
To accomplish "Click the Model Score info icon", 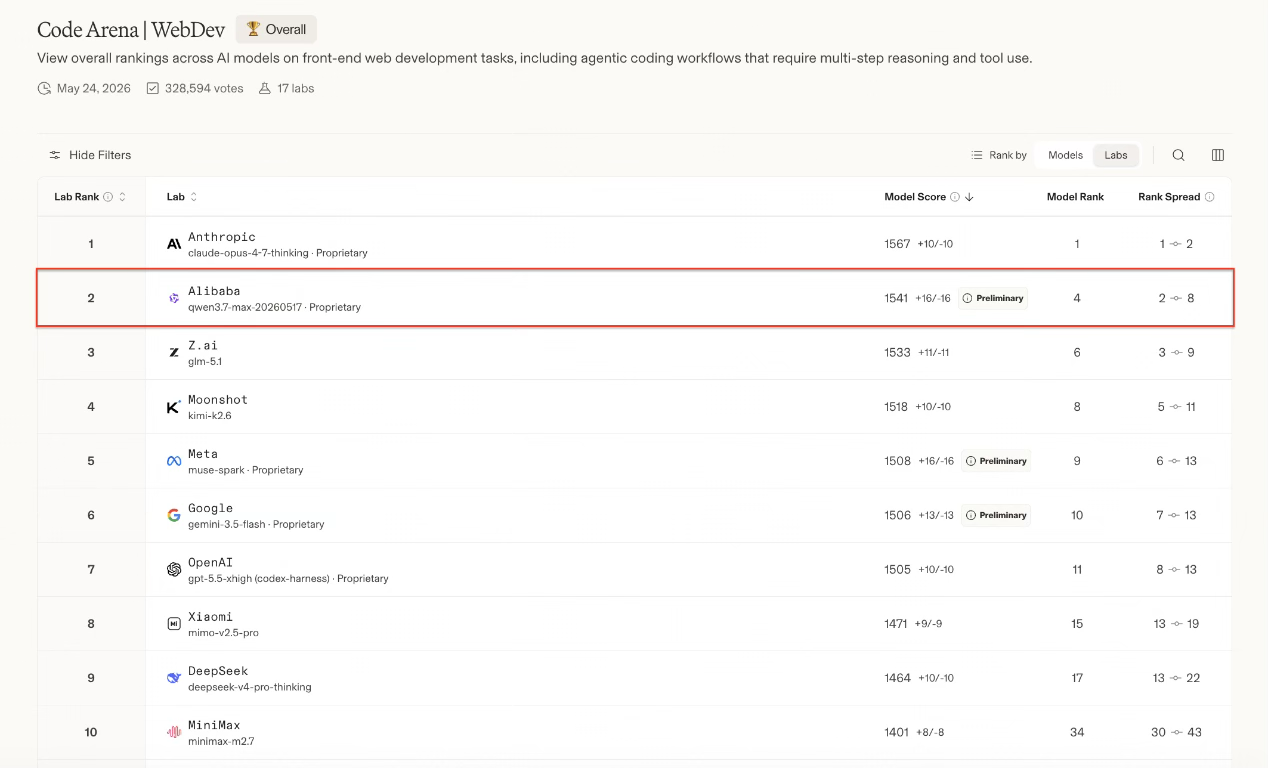I will pyautogui.click(x=955, y=197).
